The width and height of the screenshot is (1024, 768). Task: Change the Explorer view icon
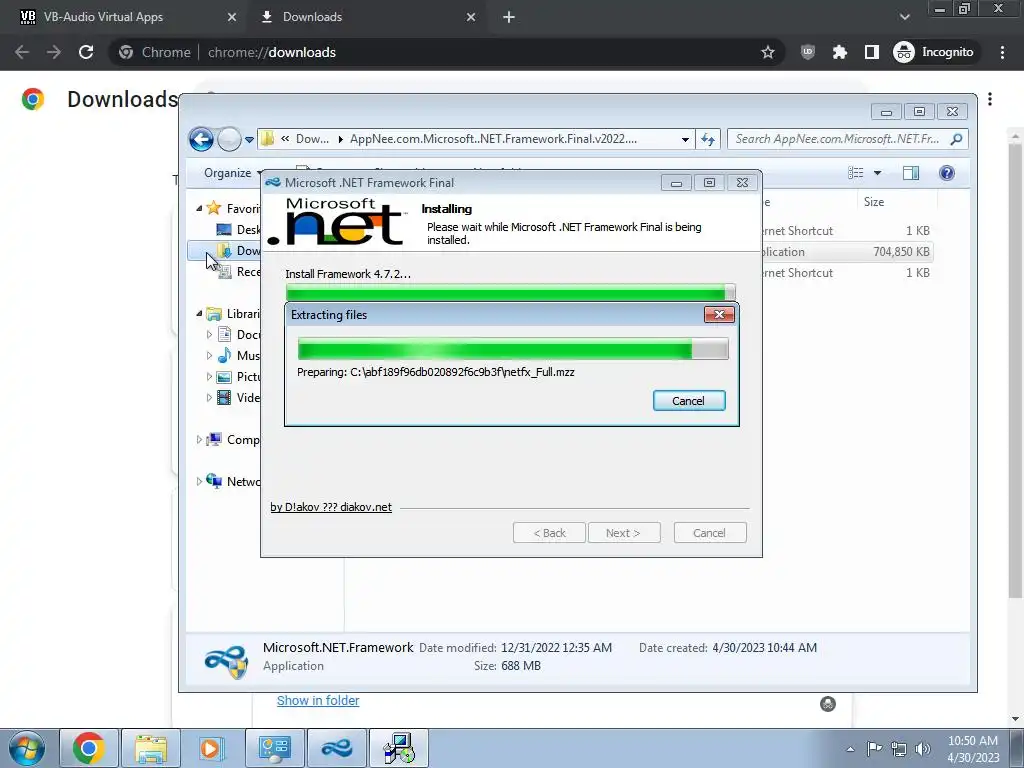coord(856,173)
